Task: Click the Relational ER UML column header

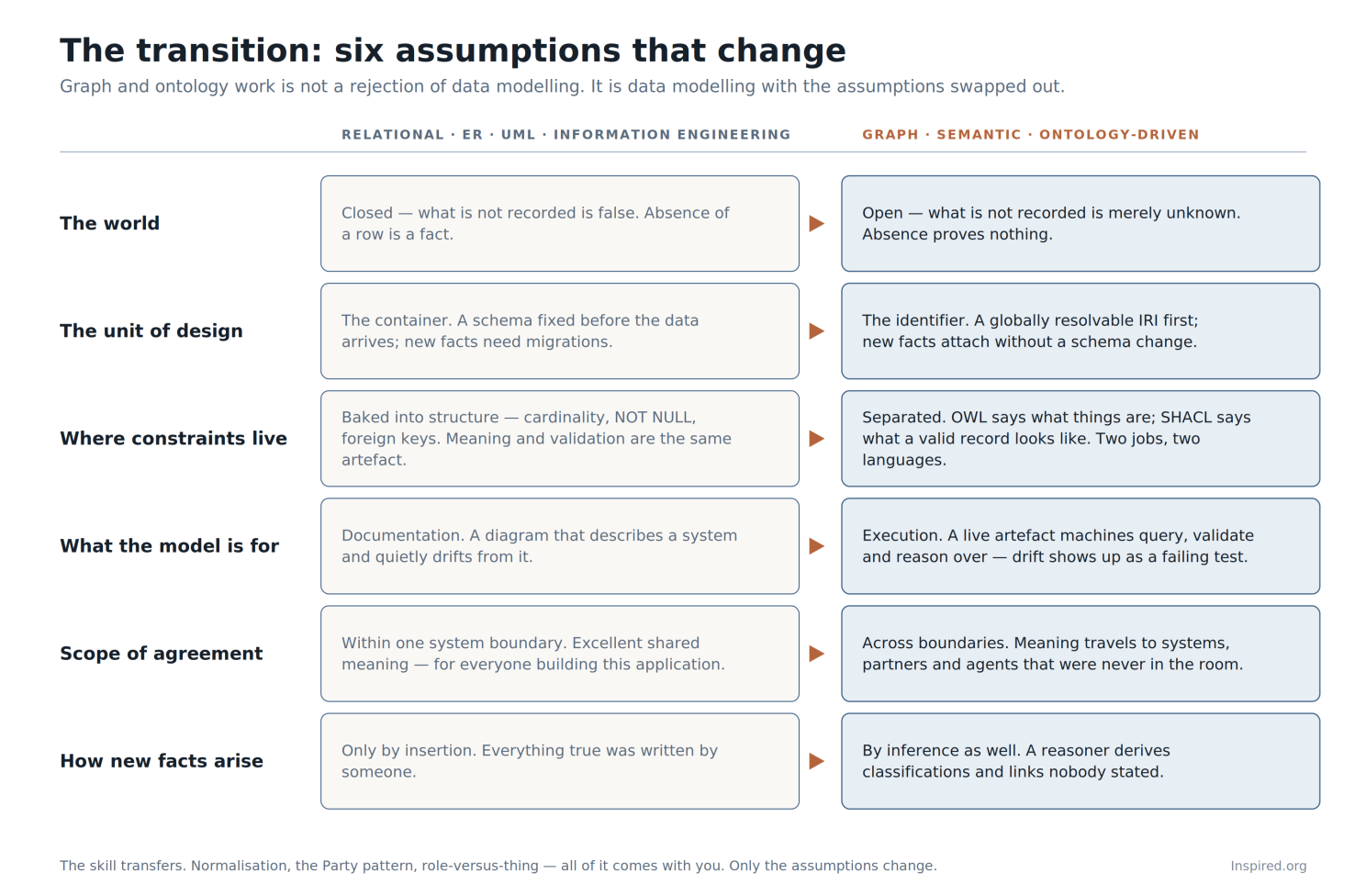Action: tap(565, 135)
